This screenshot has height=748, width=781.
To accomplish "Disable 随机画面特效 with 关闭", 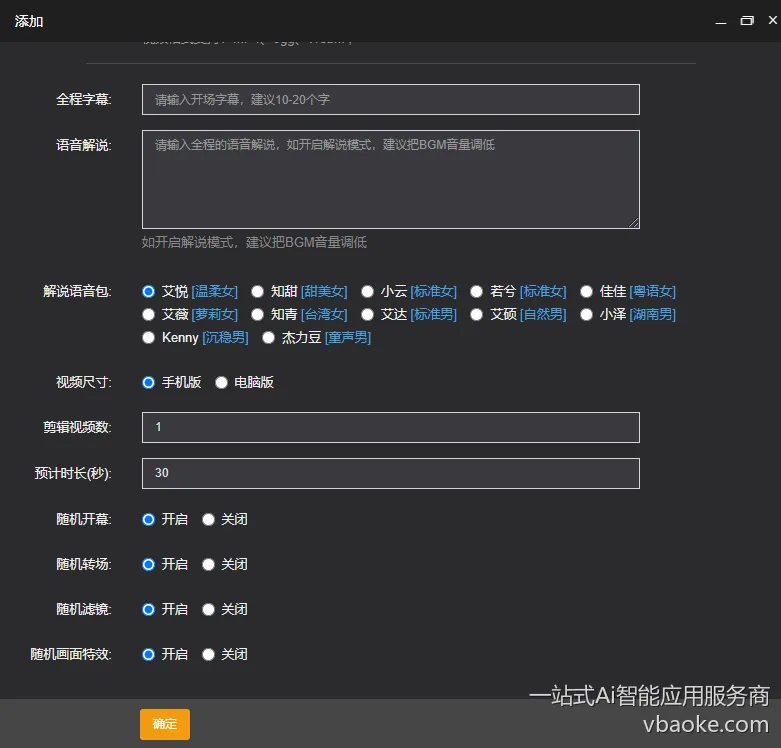I will tap(209, 654).
